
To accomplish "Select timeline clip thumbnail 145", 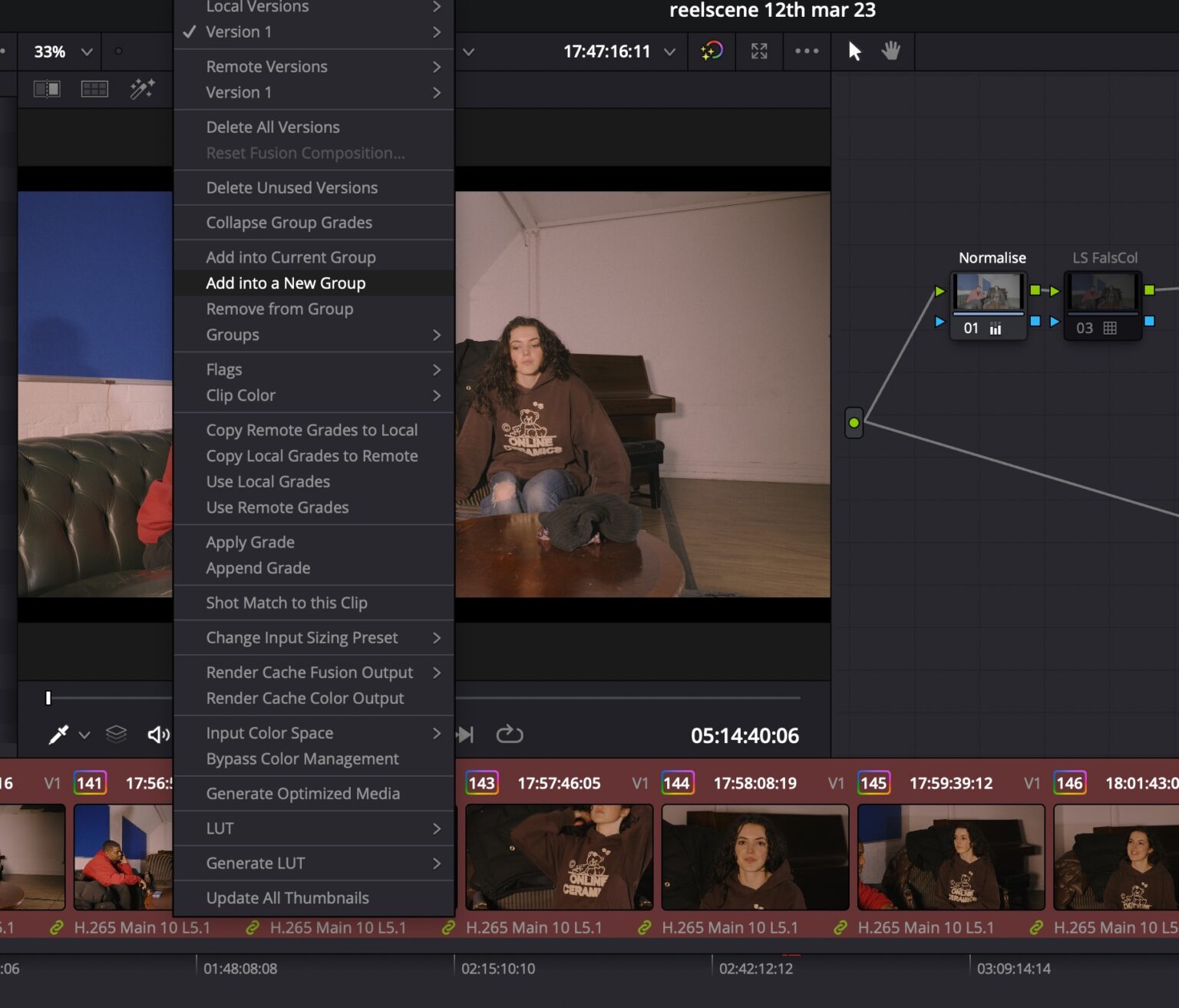I will (x=950, y=857).
